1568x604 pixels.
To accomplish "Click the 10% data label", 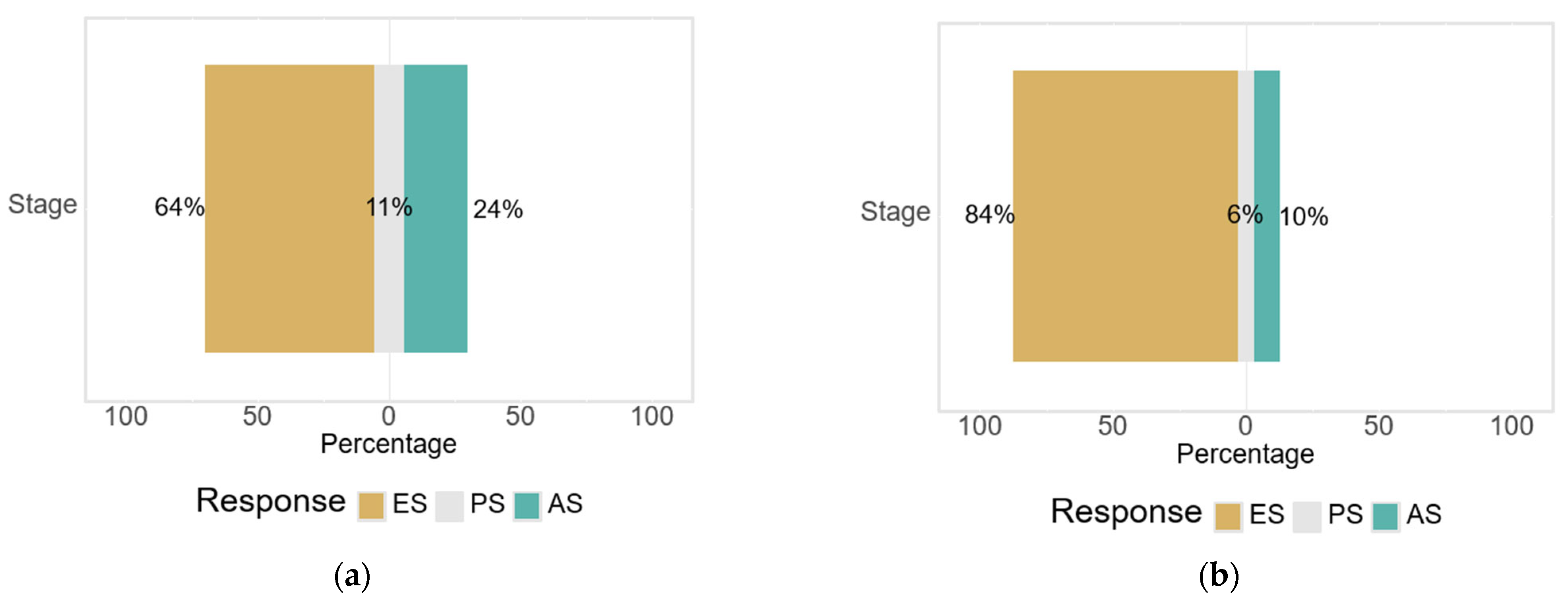I will click(x=1304, y=217).
